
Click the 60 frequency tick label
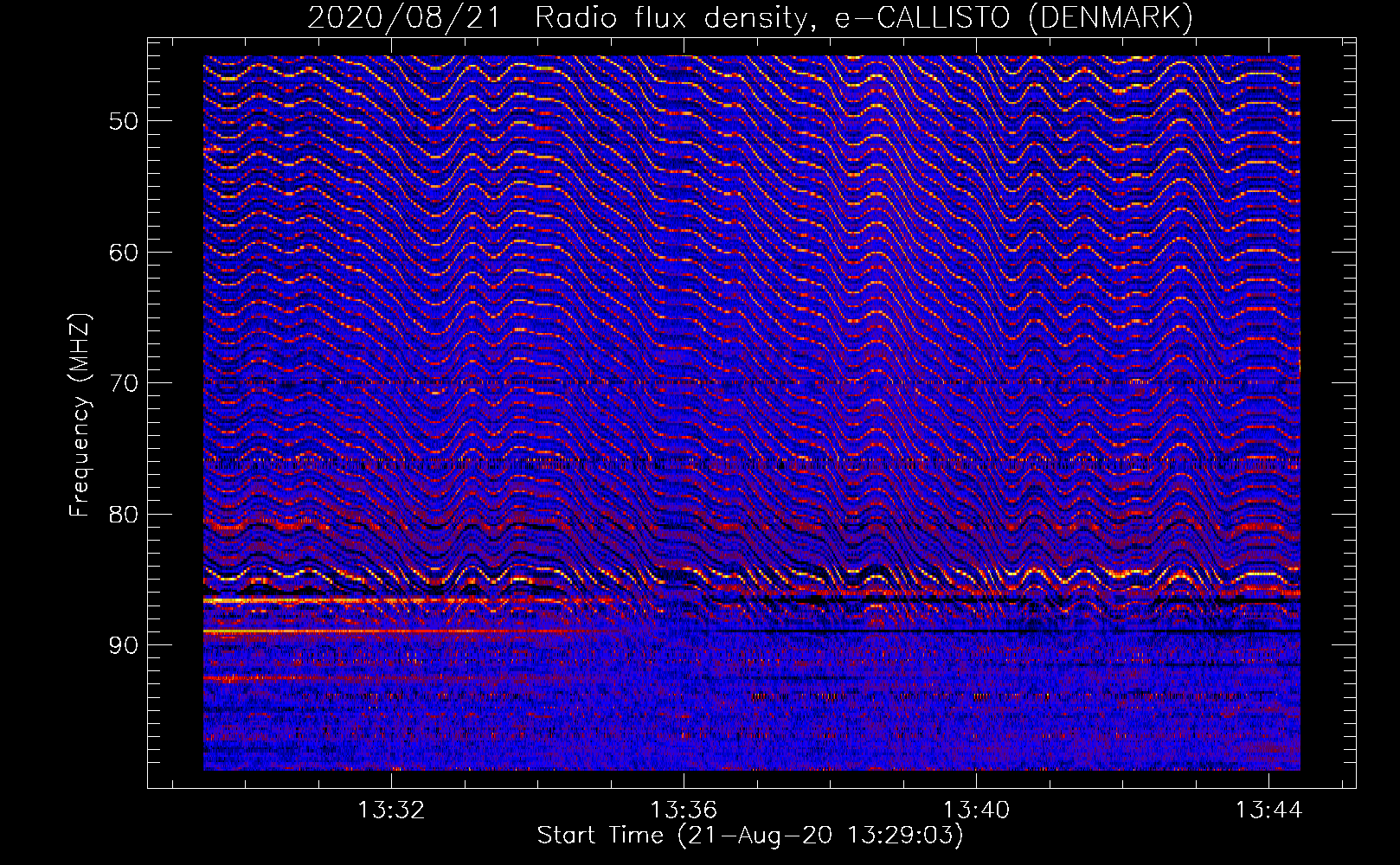point(124,253)
